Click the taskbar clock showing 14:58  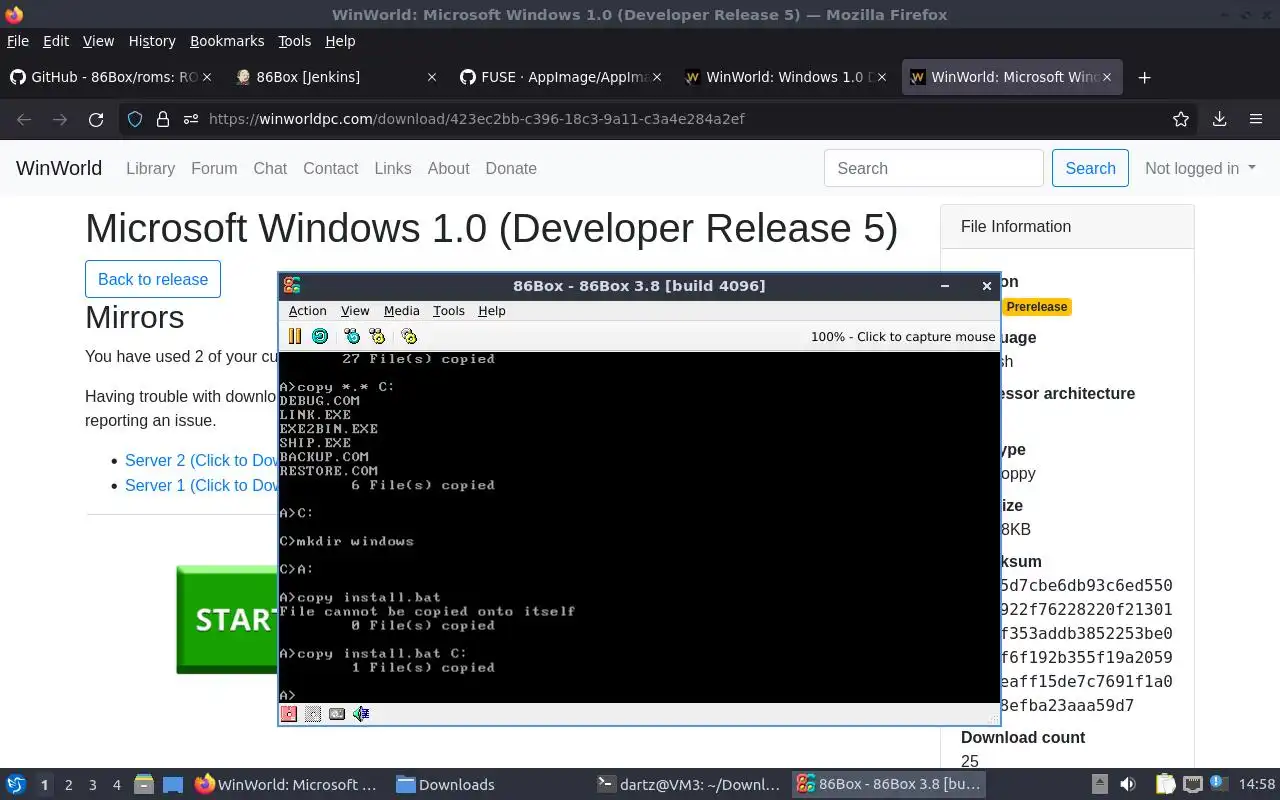click(1257, 785)
